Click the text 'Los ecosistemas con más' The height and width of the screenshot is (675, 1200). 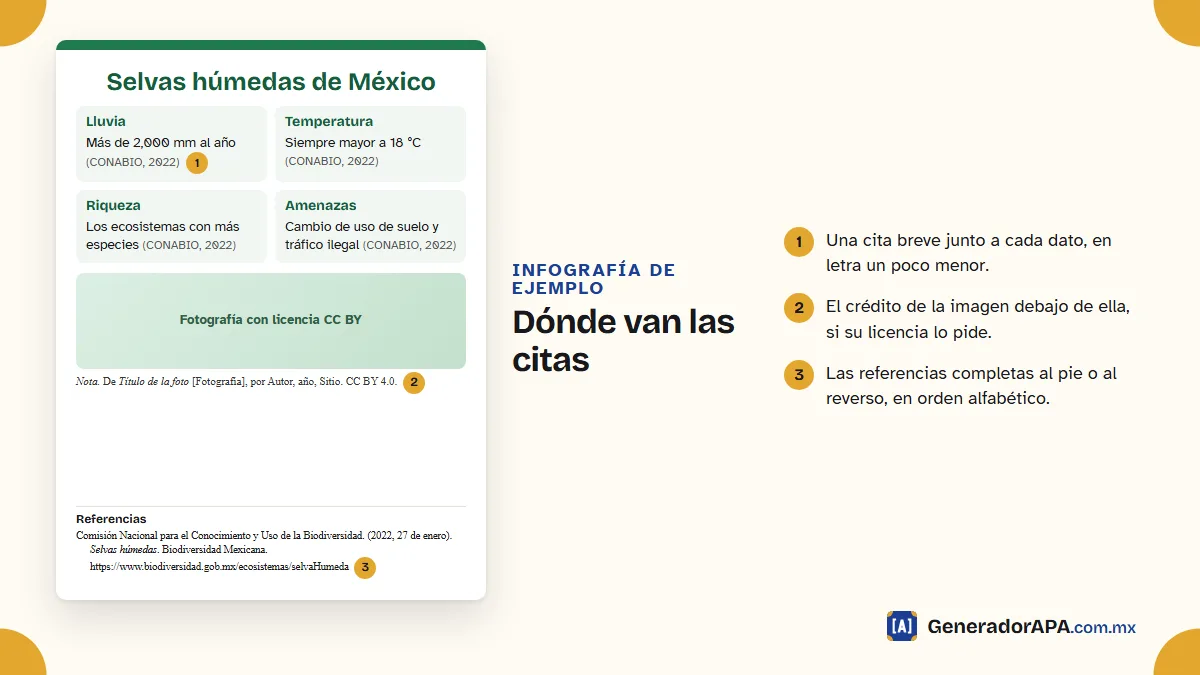coord(163,226)
